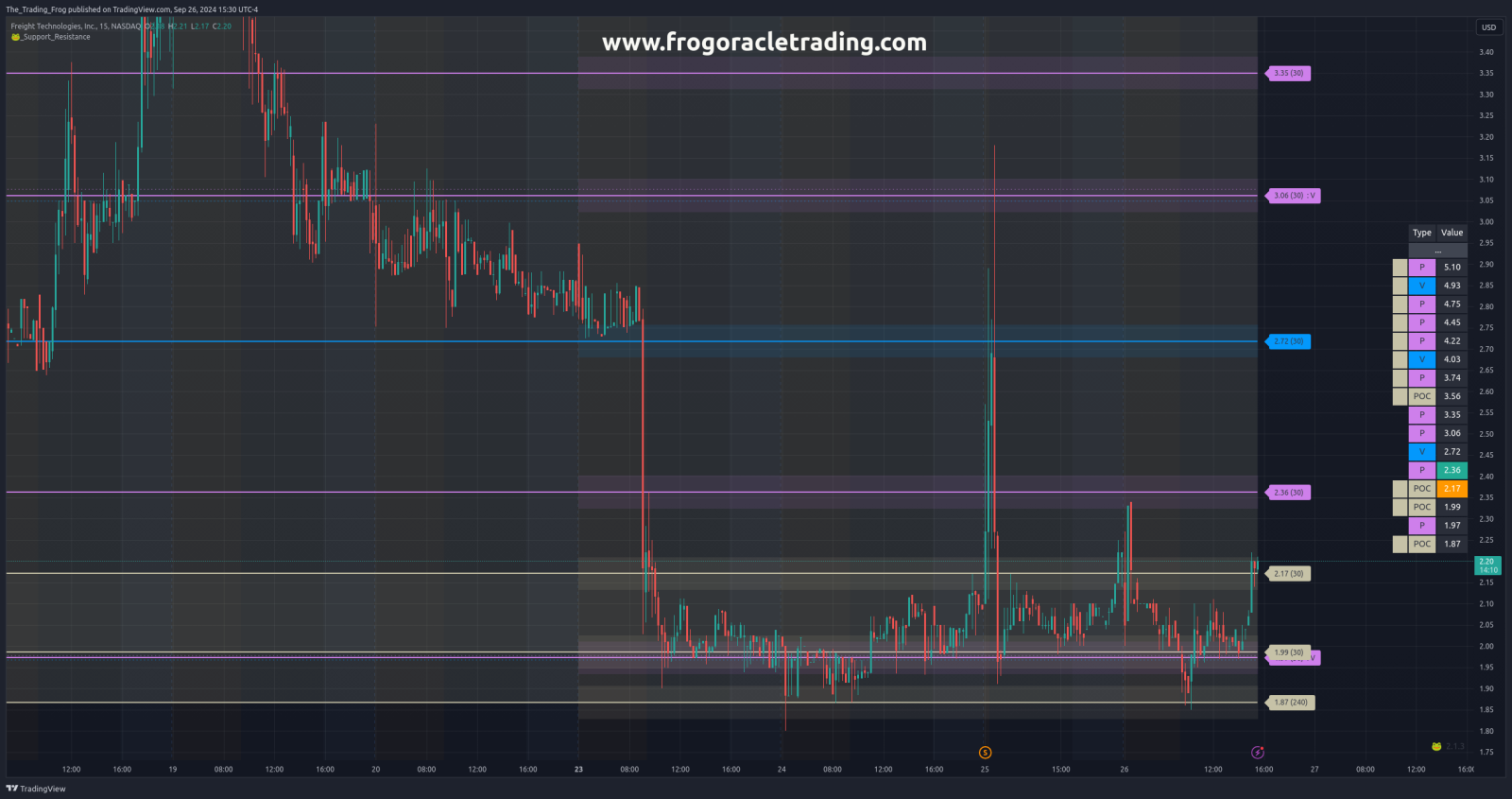Click table value 4.03
The height and width of the screenshot is (799, 1512).
(x=1452, y=359)
